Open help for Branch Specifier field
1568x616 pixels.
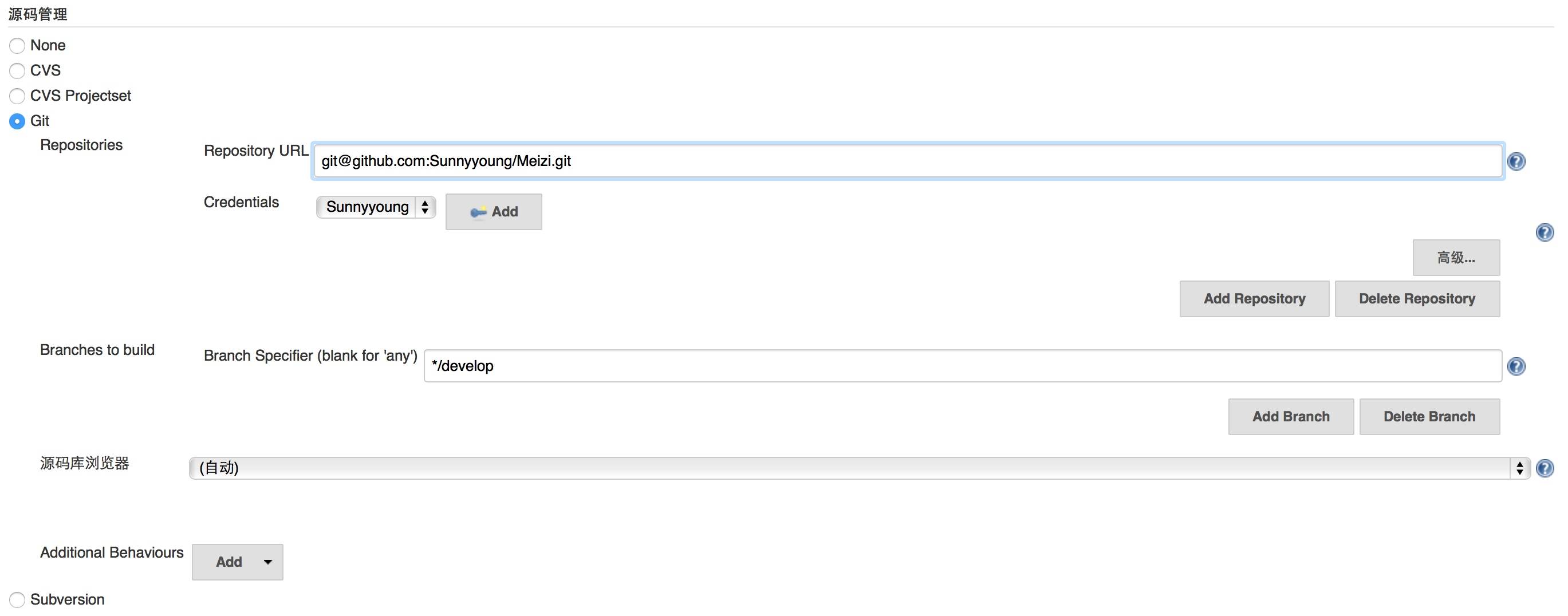(1516, 366)
